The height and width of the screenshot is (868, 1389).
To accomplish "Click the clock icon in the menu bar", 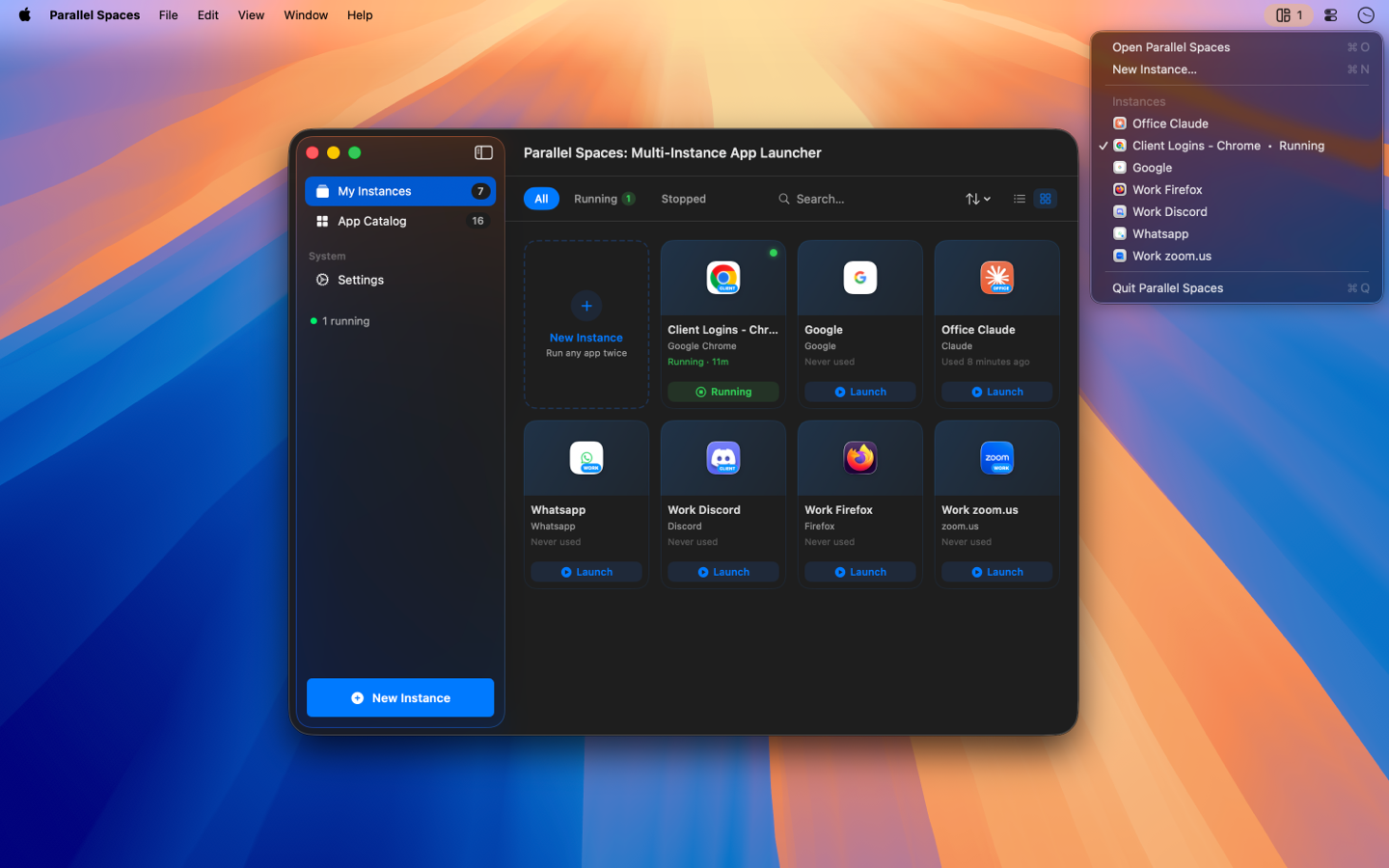I will click(x=1365, y=14).
